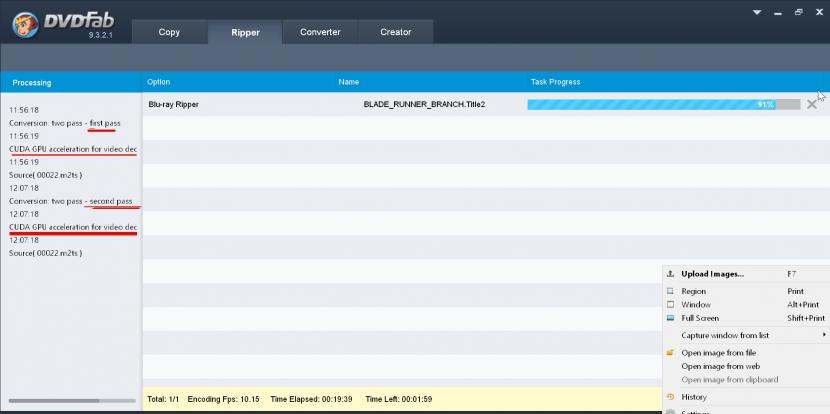Click the Total: 1/1 status text
This screenshot has height=414, width=830.
tap(163, 399)
